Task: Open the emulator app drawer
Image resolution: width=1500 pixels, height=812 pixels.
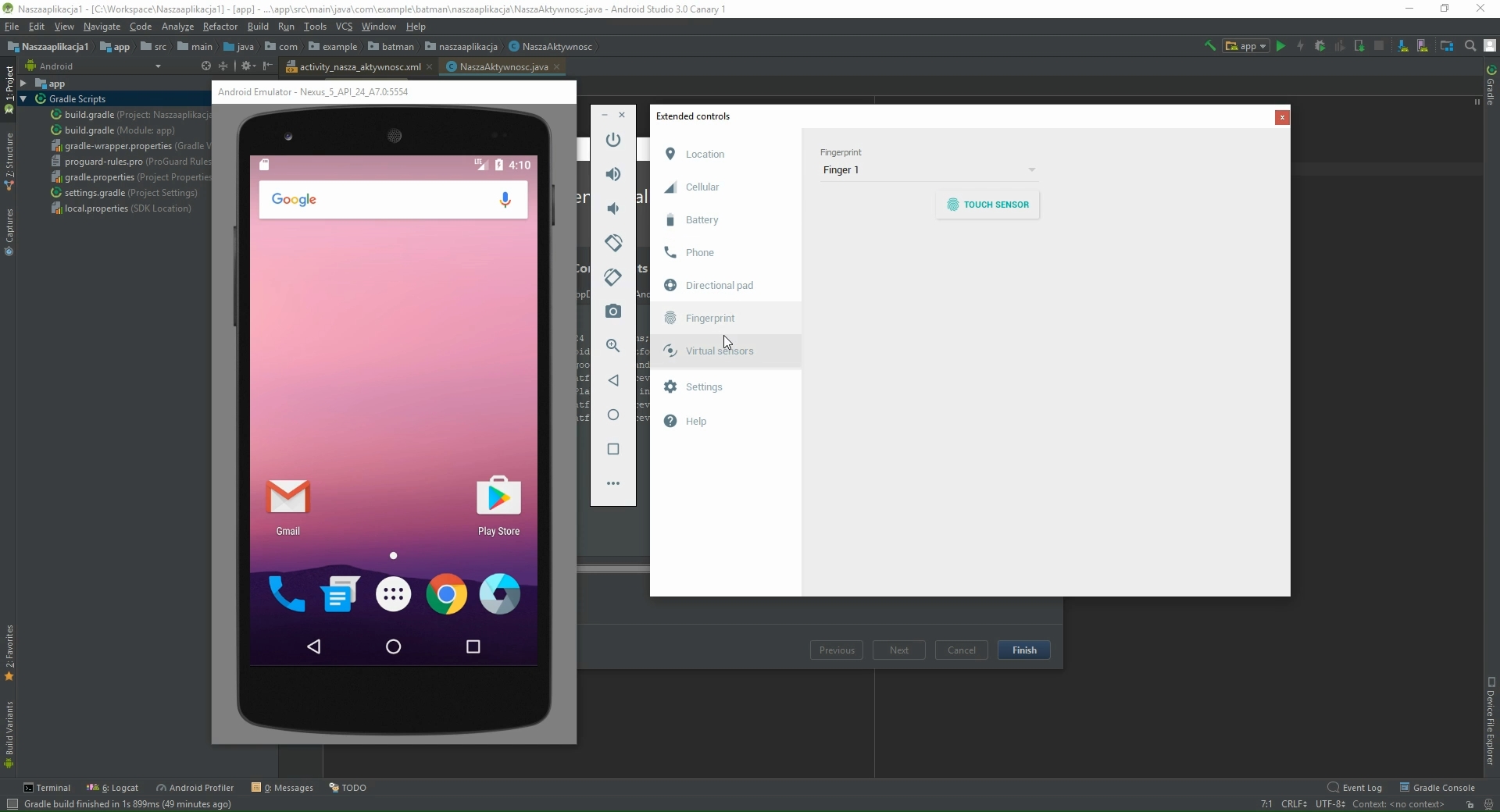Action: tap(393, 595)
